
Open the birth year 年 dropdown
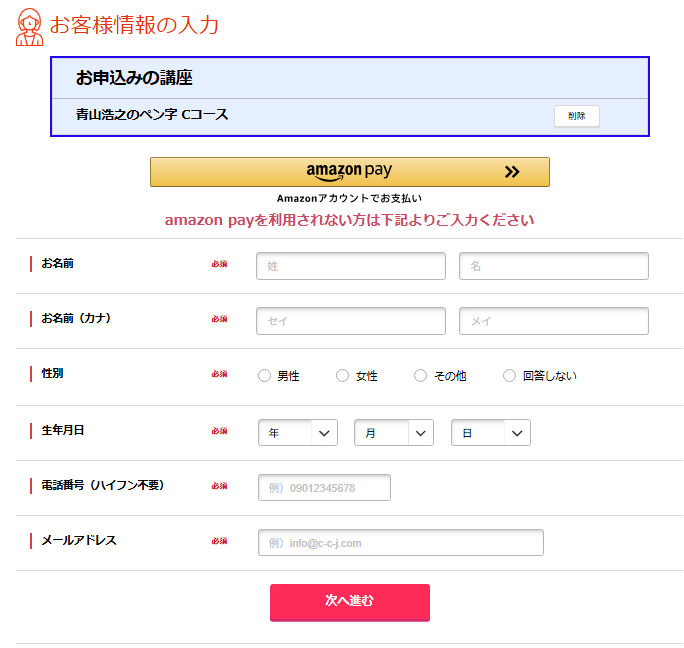tap(298, 433)
